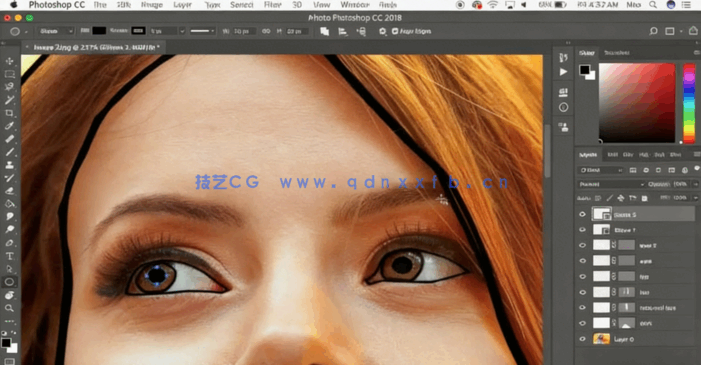The height and width of the screenshot is (365, 701).
Task: Select the Eraser tool
Action: 9,191
